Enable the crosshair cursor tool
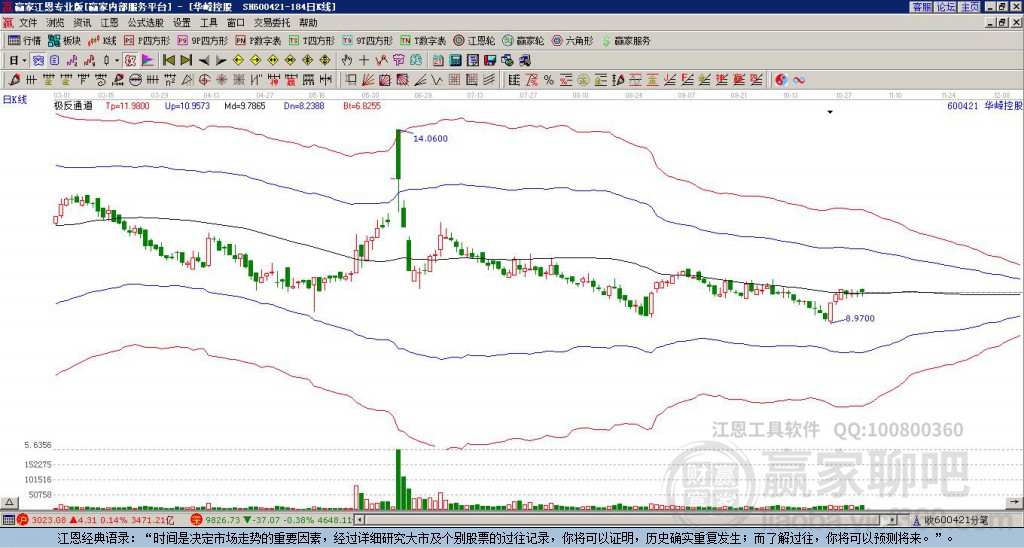This screenshot has width=1024, height=548. coord(364,61)
